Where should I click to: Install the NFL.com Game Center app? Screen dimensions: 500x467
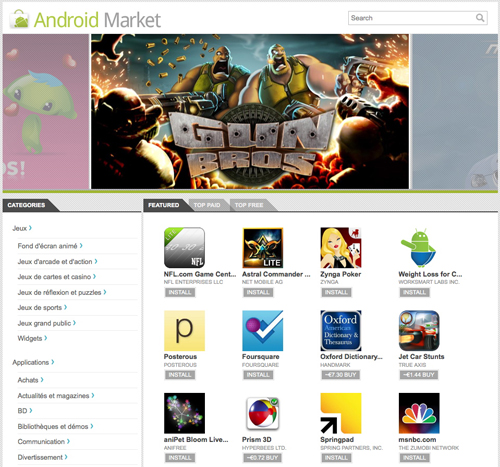pyautogui.click(x=180, y=292)
